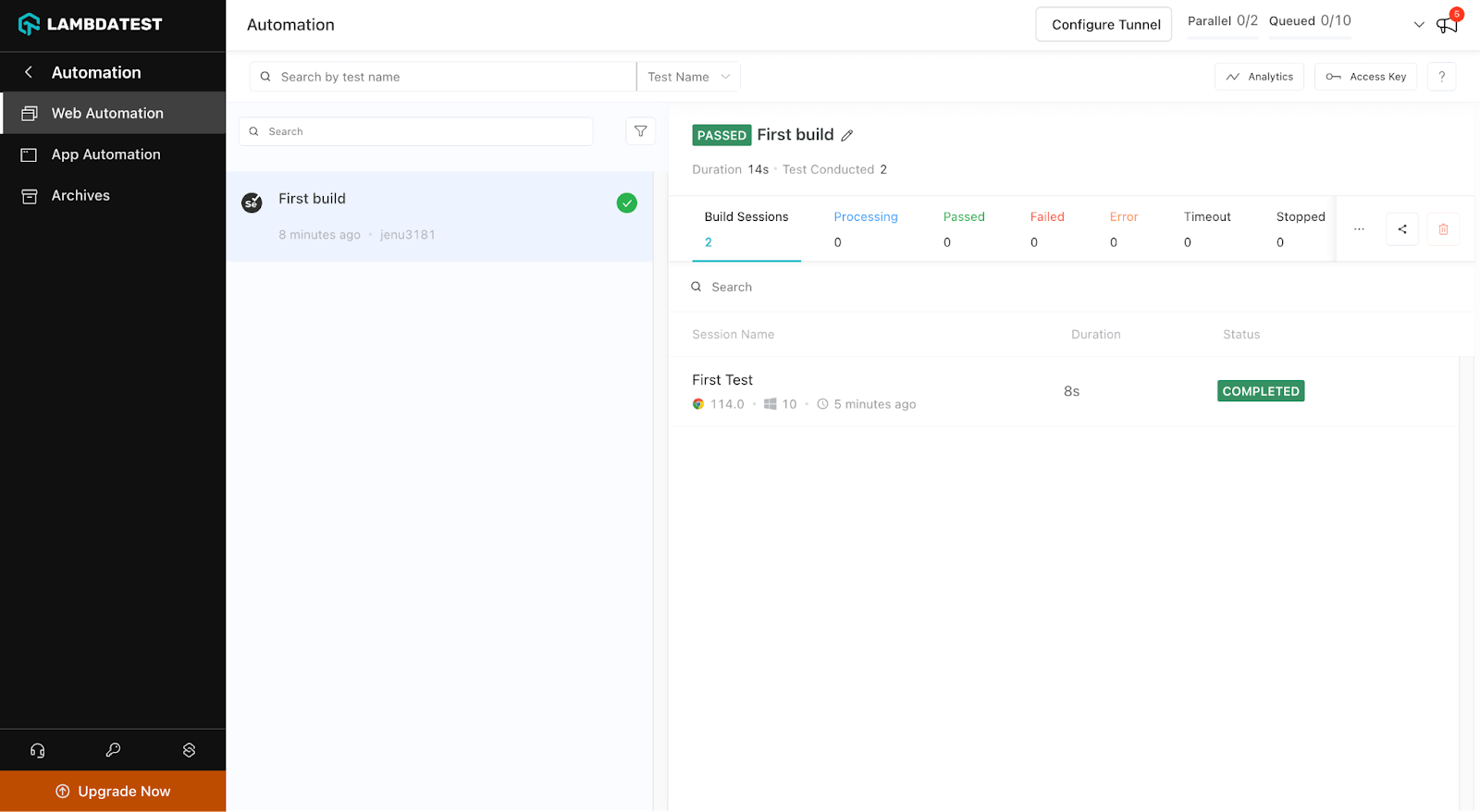Viewport: 1480px width, 812px height.
Task: Open the Test Name dropdown
Action: [688, 77]
